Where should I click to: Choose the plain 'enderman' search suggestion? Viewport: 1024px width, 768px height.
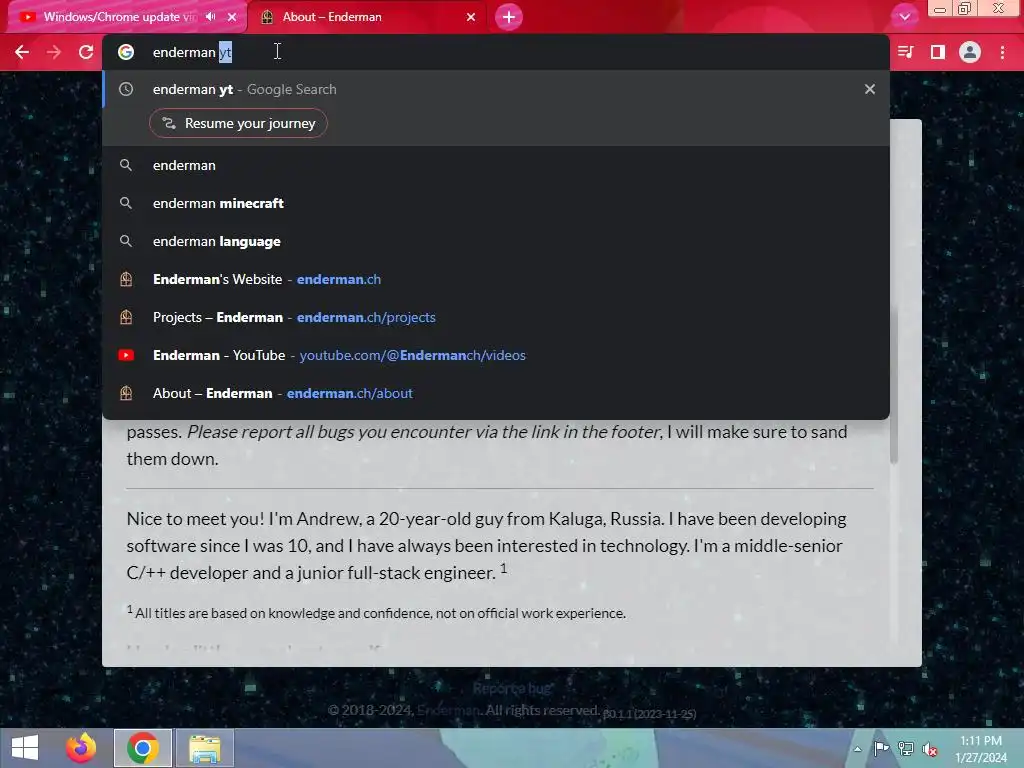[496, 165]
